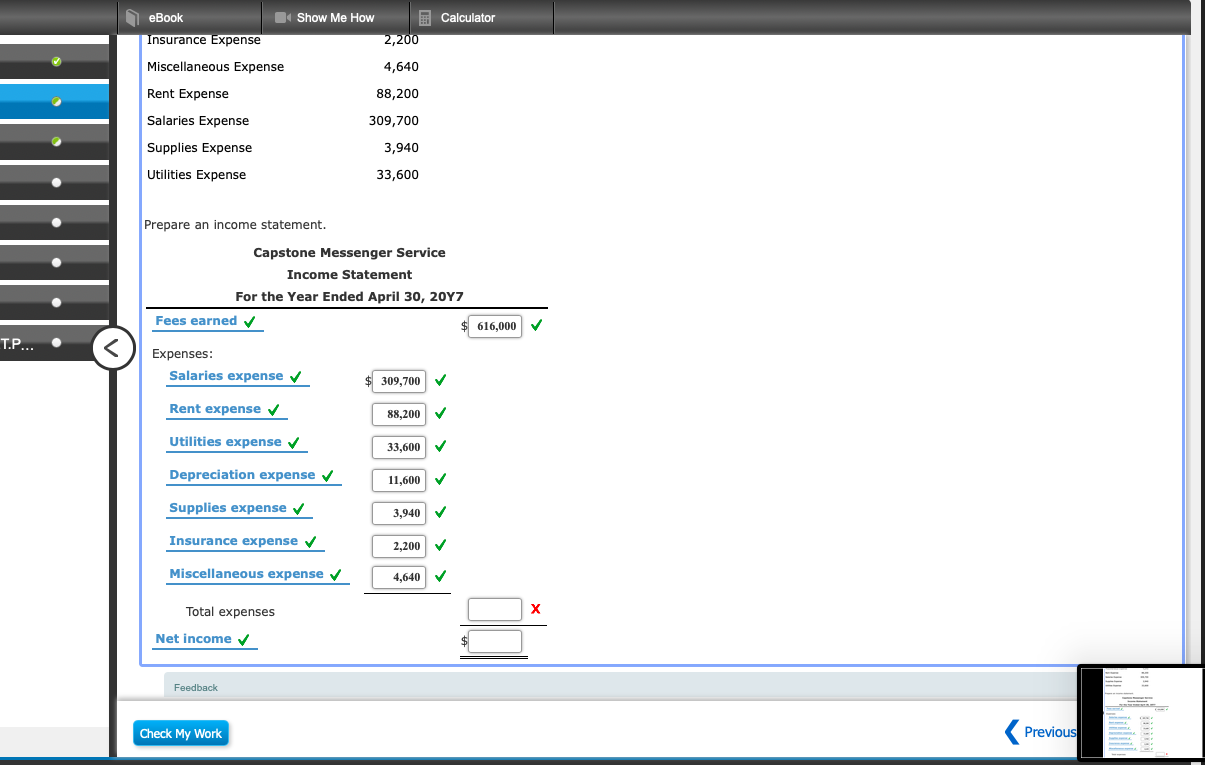Click the status dot beside the T.P. item
The image size is (1205, 765).
(x=55, y=343)
